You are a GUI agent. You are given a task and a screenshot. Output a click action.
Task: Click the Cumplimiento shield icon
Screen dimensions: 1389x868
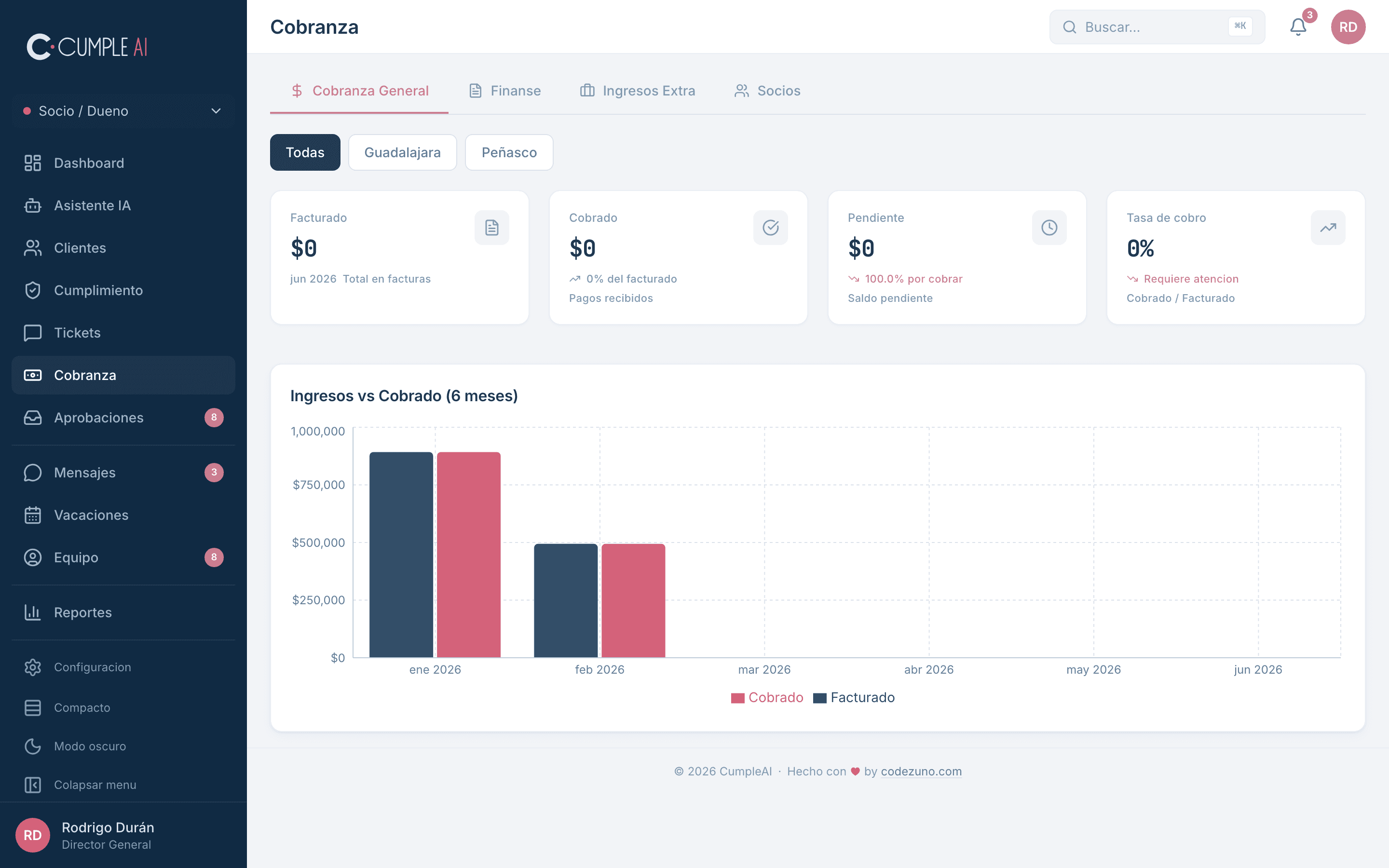tap(33, 290)
